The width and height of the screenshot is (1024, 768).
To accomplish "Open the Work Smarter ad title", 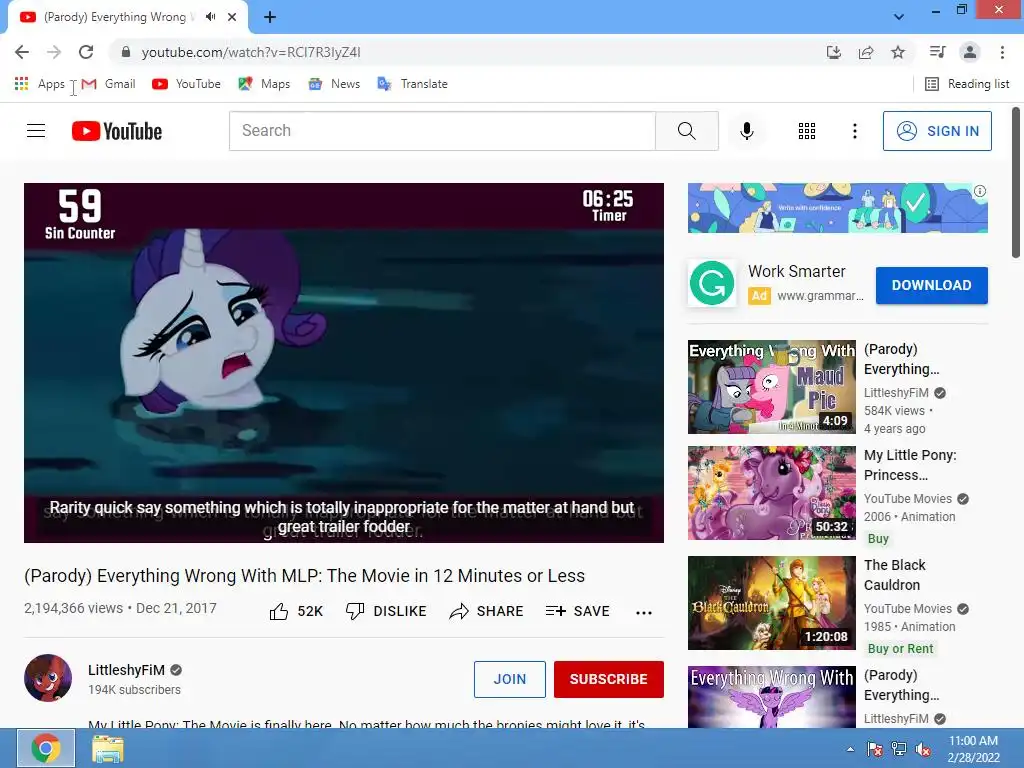I will click(797, 271).
